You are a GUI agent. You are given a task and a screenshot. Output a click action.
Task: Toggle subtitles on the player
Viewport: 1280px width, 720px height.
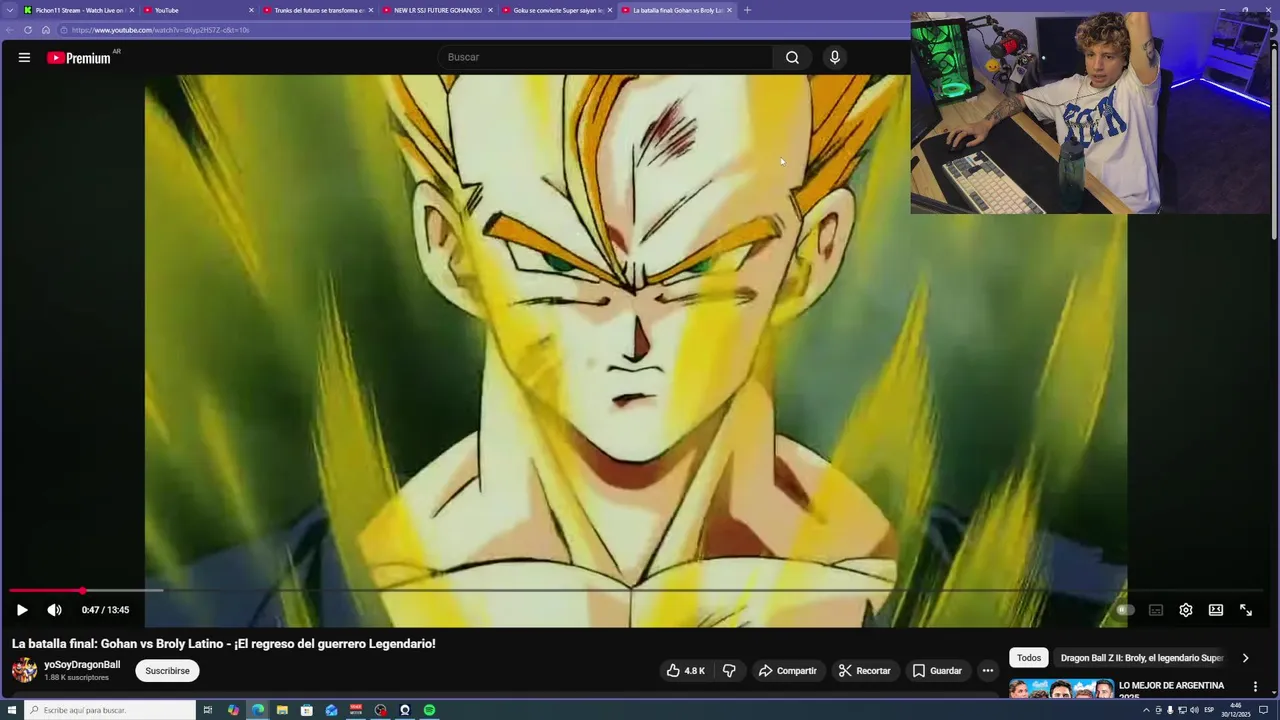[x=1156, y=610]
